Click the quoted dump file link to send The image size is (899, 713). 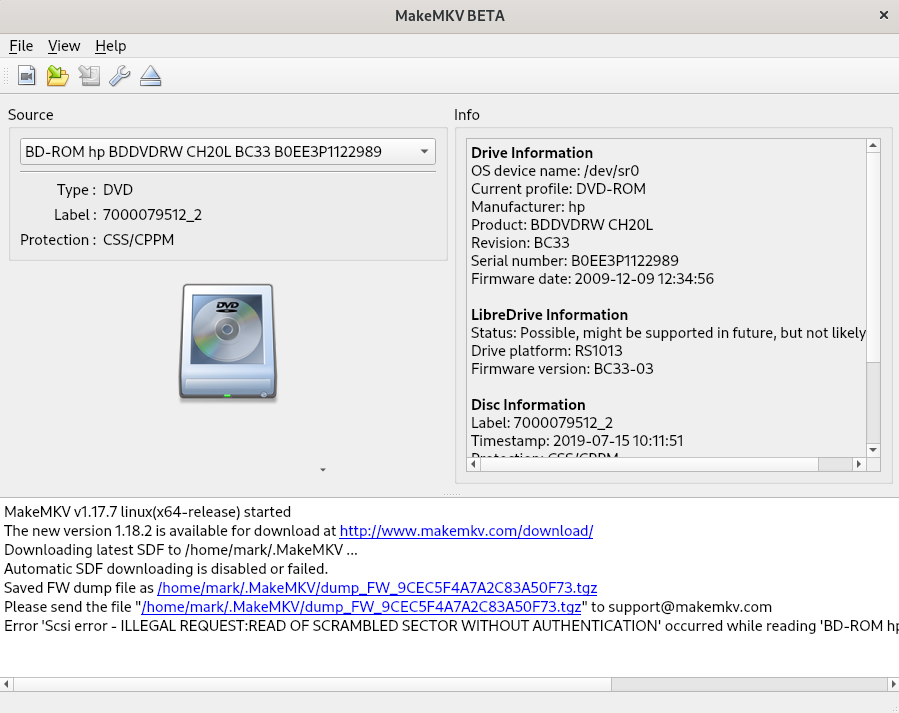(361, 607)
